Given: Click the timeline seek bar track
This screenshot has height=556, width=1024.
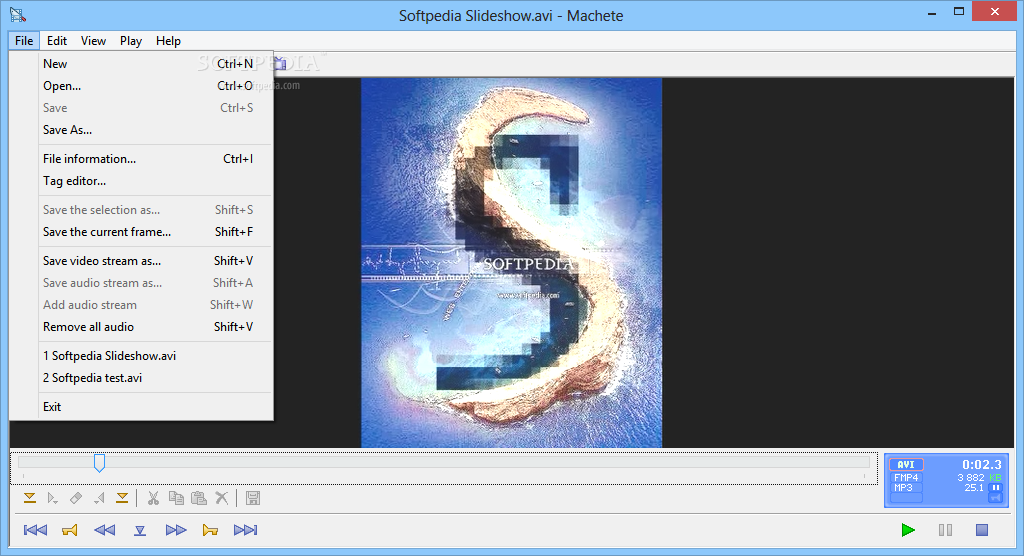Looking at the screenshot, I should coord(444,463).
